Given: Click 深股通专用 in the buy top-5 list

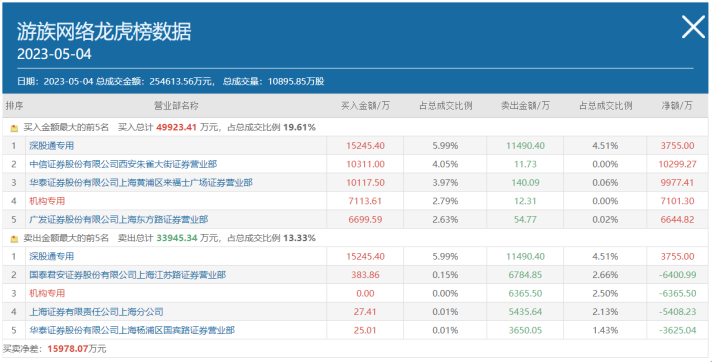Looking at the screenshot, I should (x=51, y=146).
